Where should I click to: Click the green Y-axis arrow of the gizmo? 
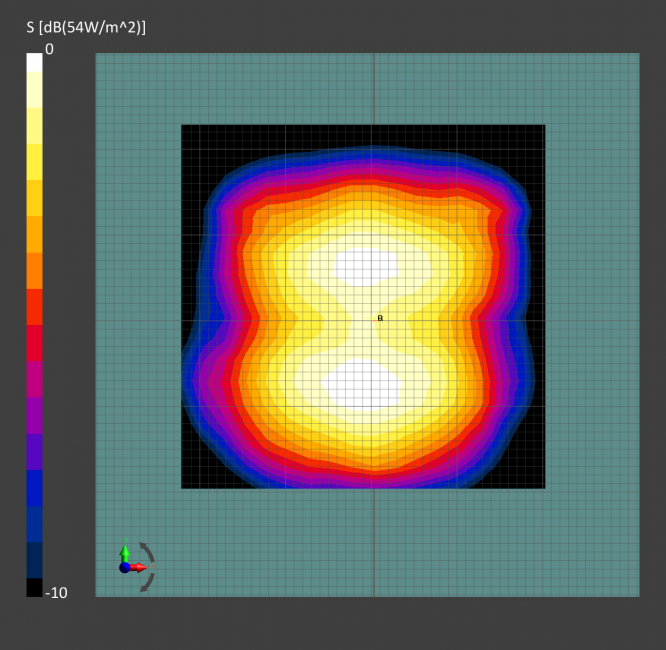[124, 553]
